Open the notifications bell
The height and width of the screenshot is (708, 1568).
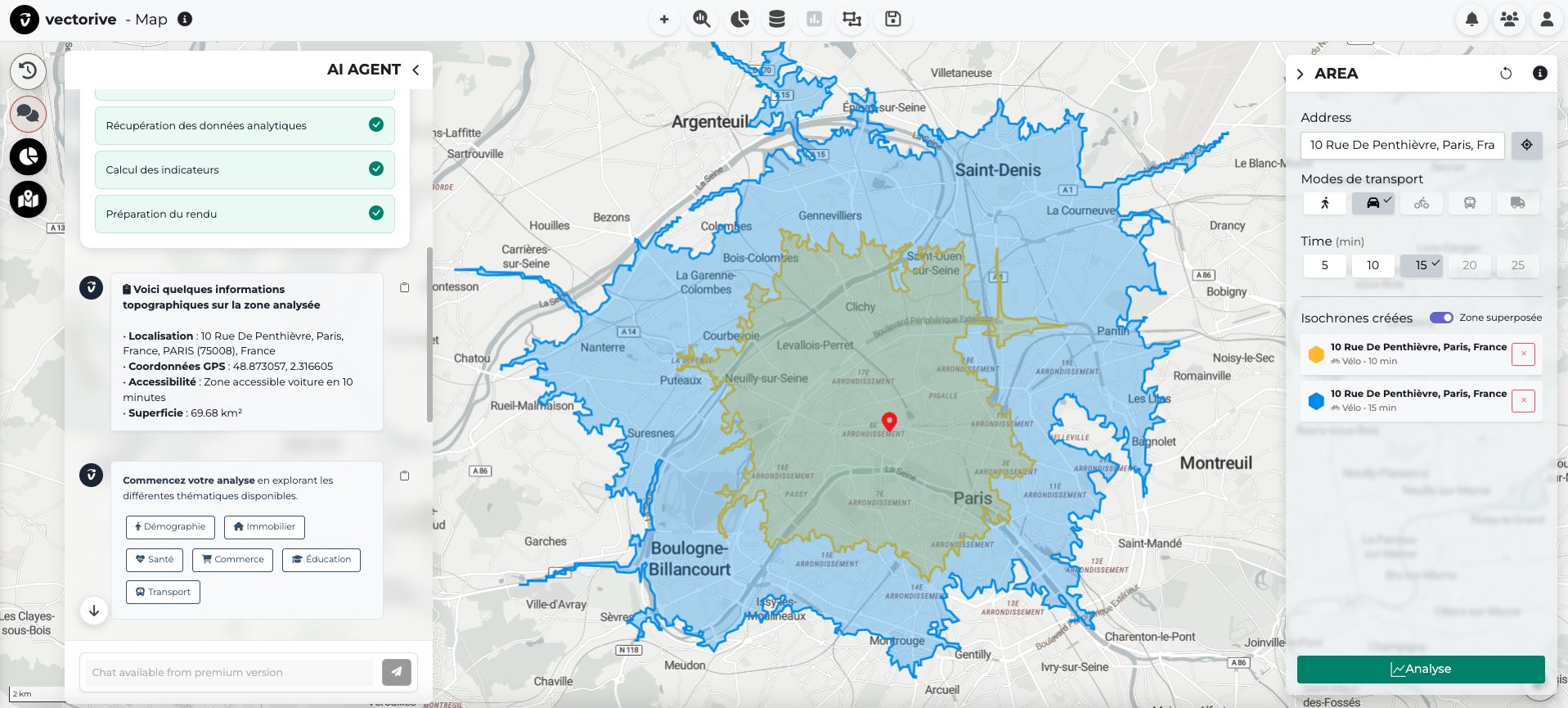coord(1471,20)
